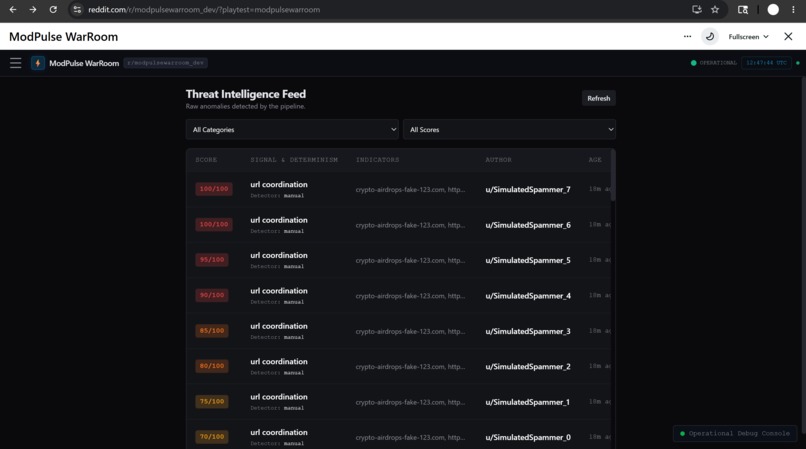The image size is (806, 449).
Task: Click the AUTHOR column header
Action: [x=498, y=160]
